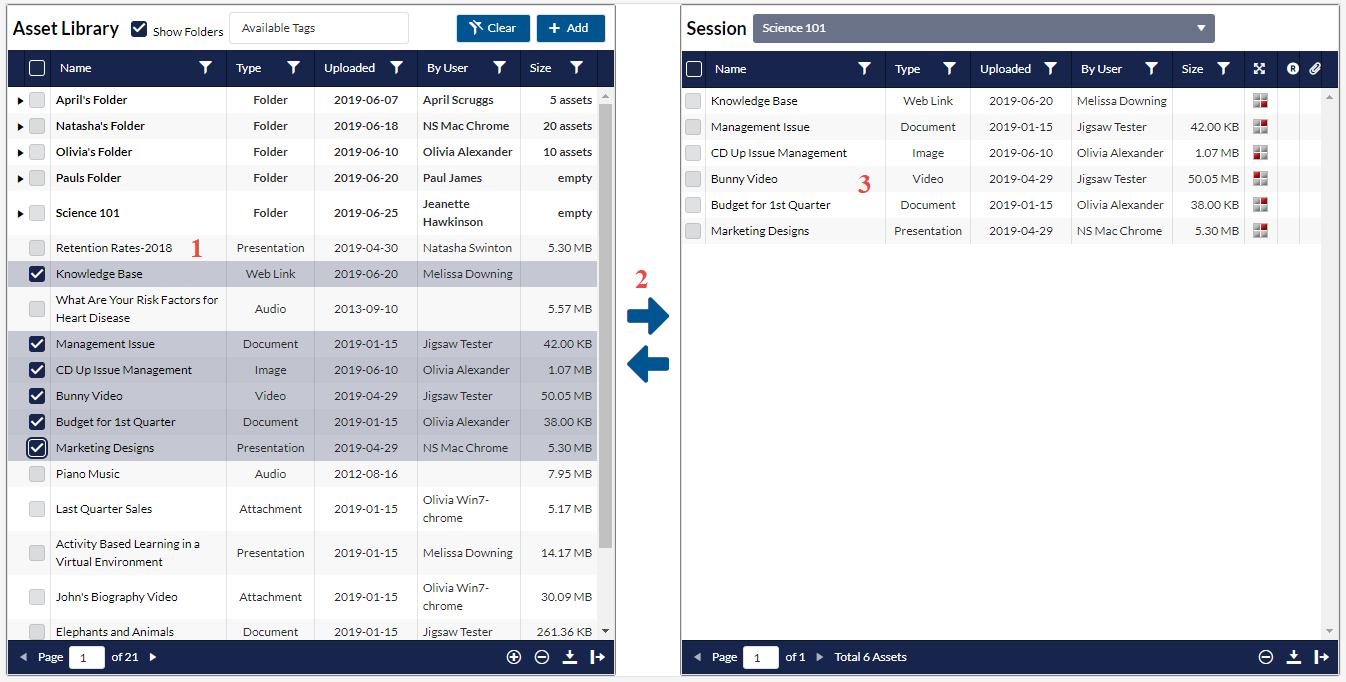
Task: Click the left arrow to remove assets from session
Action: [647, 365]
